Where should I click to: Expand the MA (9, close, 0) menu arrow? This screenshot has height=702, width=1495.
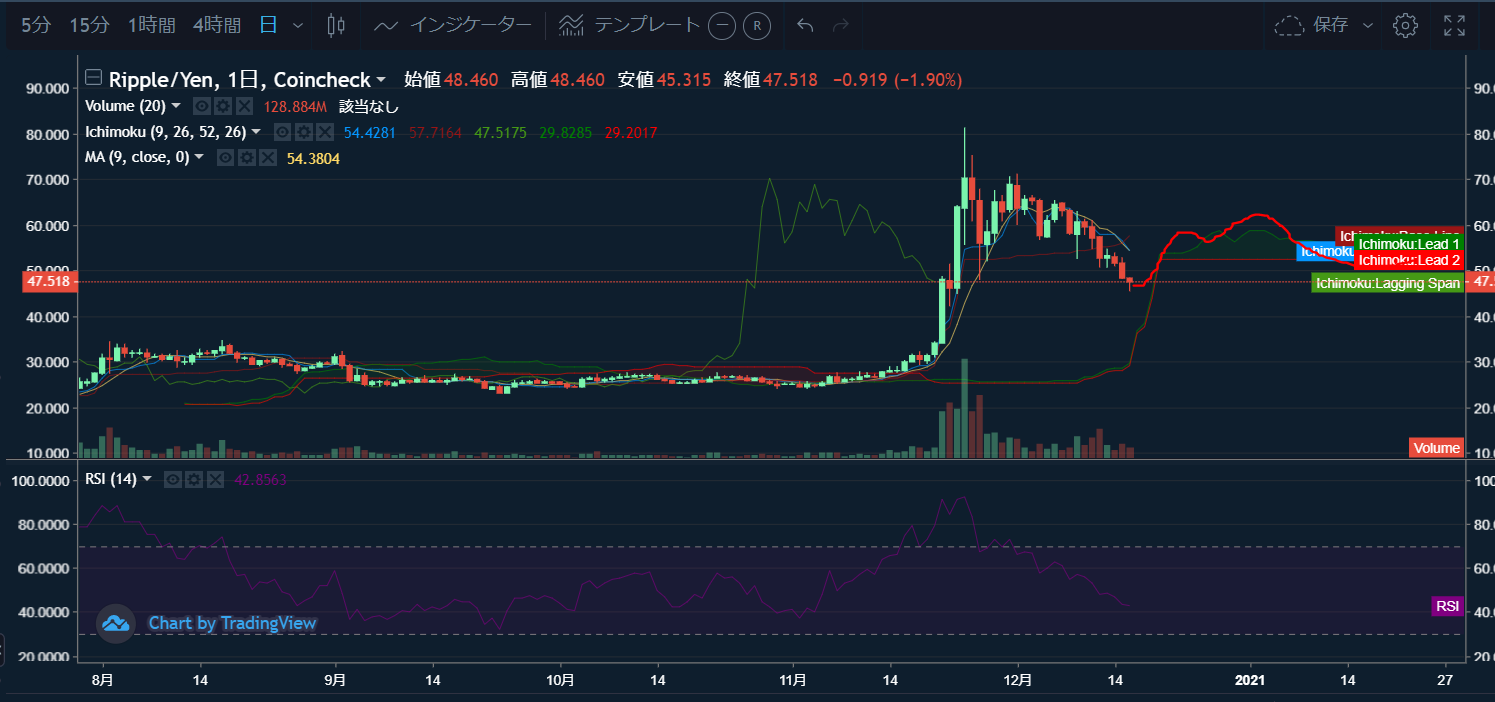coord(198,158)
